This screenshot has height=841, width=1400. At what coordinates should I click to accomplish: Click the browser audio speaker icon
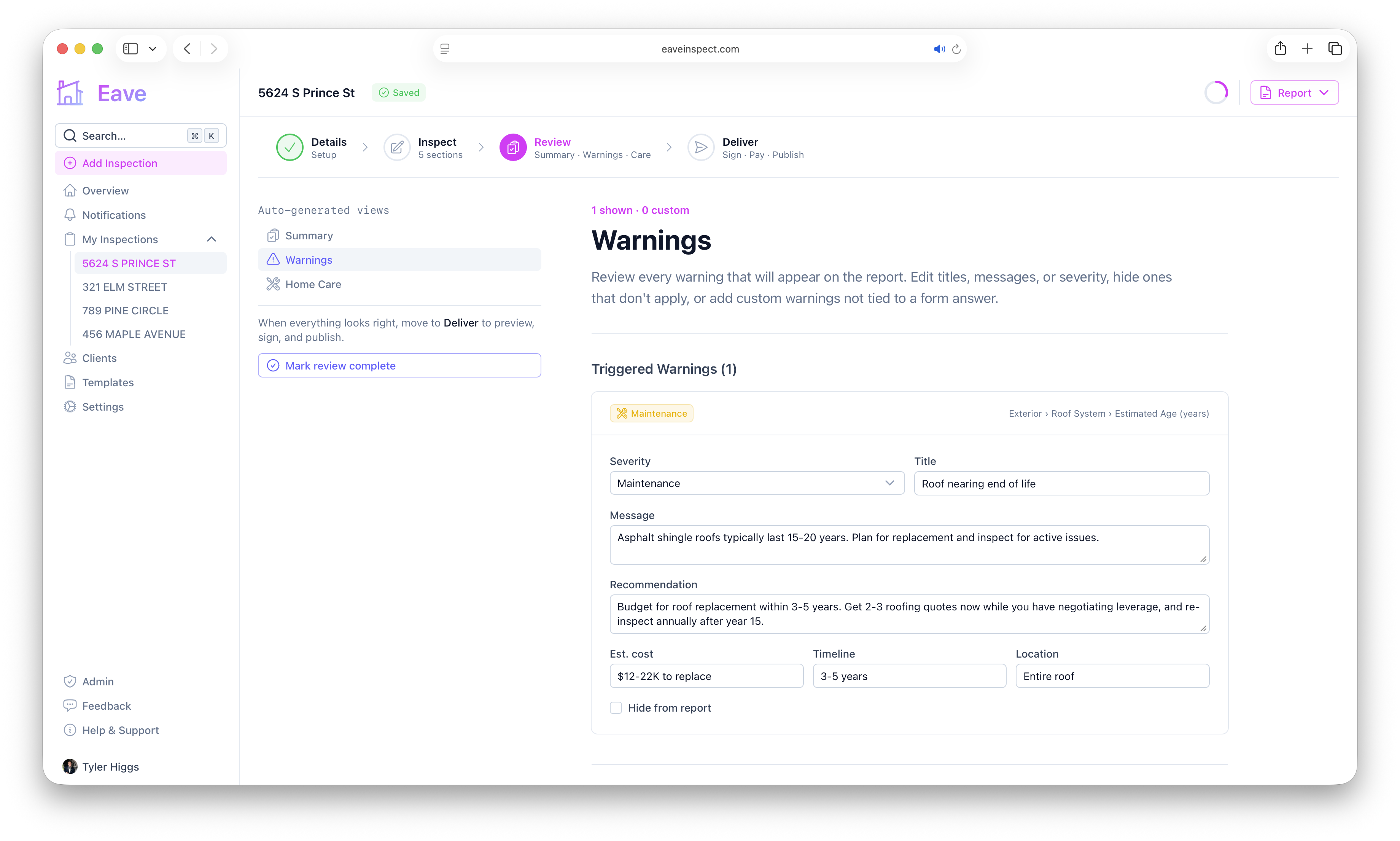[939, 49]
